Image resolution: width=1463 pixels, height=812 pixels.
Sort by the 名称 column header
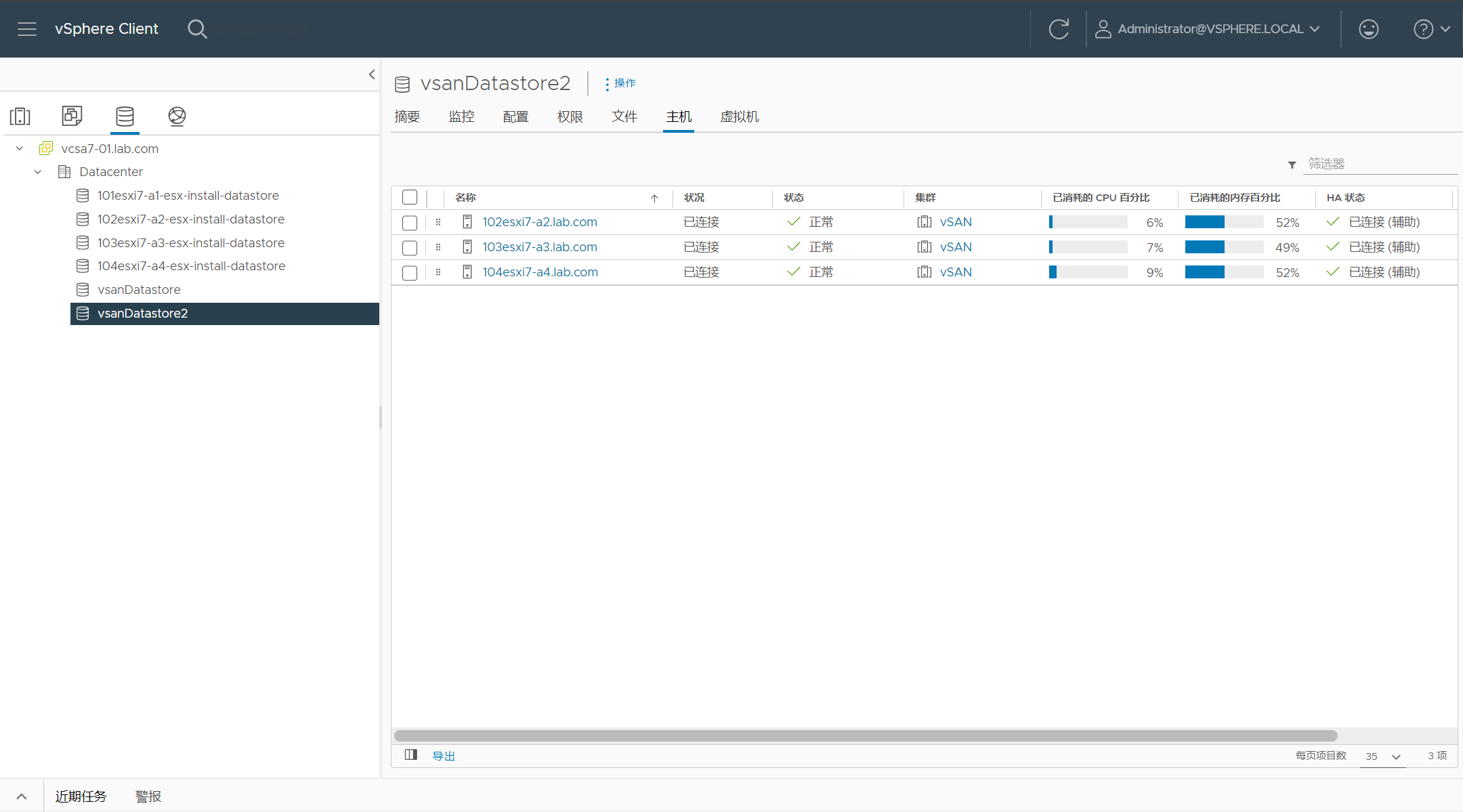[465, 198]
